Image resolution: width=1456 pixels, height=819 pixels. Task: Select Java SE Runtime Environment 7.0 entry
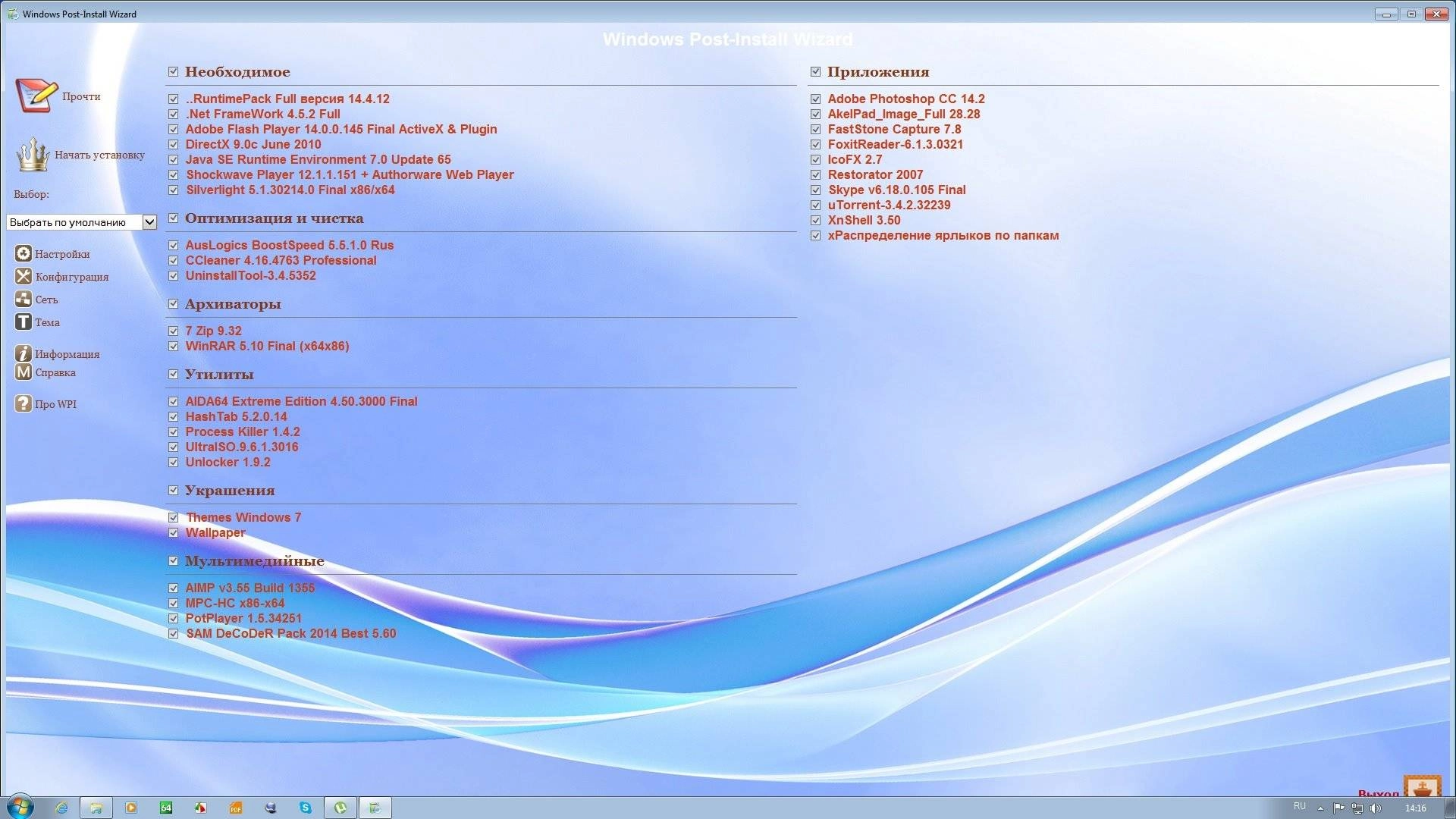coord(318,159)
